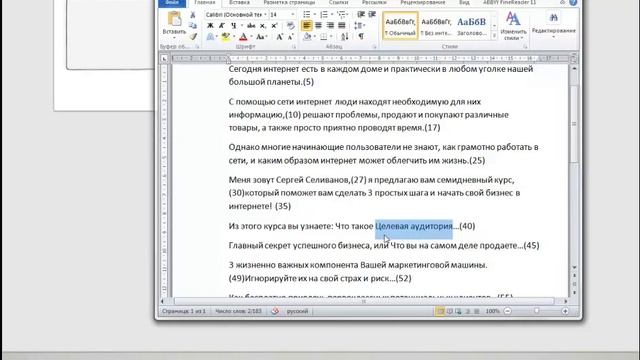Toggle subscript formatting

(x=263, y=26)
